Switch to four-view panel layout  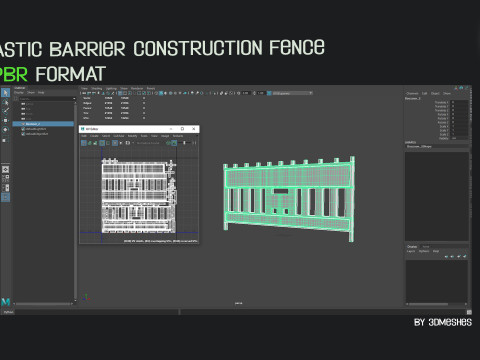[x=6, y=179]
